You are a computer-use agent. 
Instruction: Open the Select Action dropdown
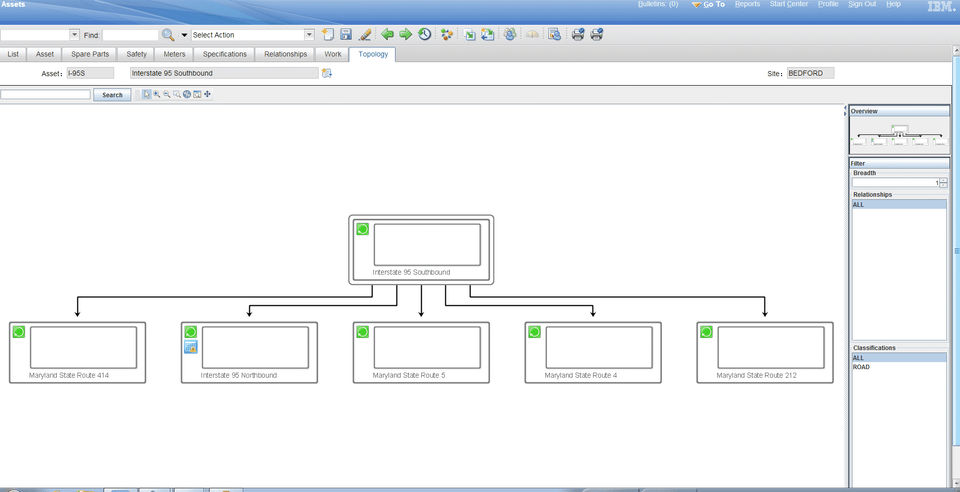pos(253,35)
